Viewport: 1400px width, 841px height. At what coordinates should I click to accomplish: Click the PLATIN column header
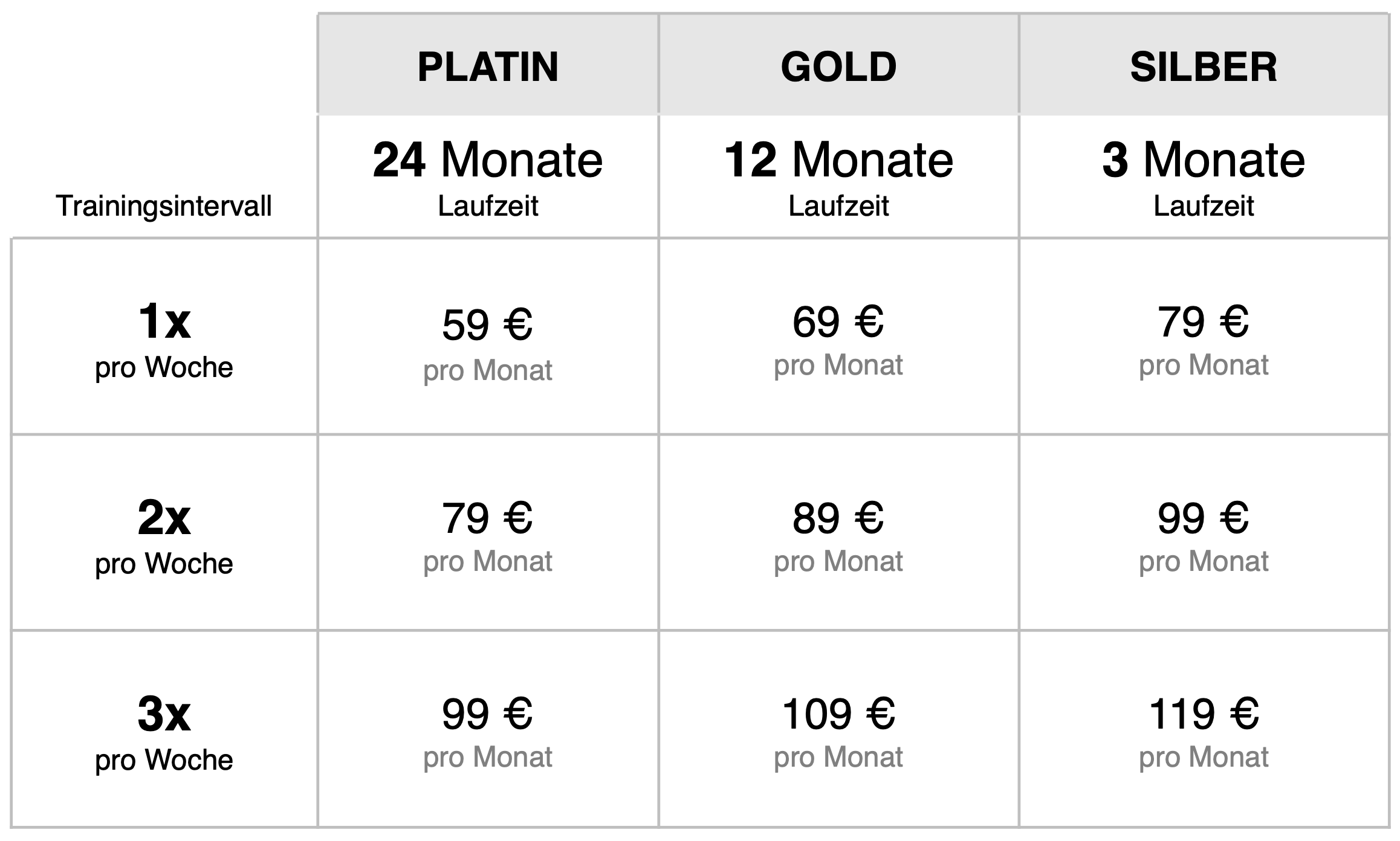pos(488,66)
